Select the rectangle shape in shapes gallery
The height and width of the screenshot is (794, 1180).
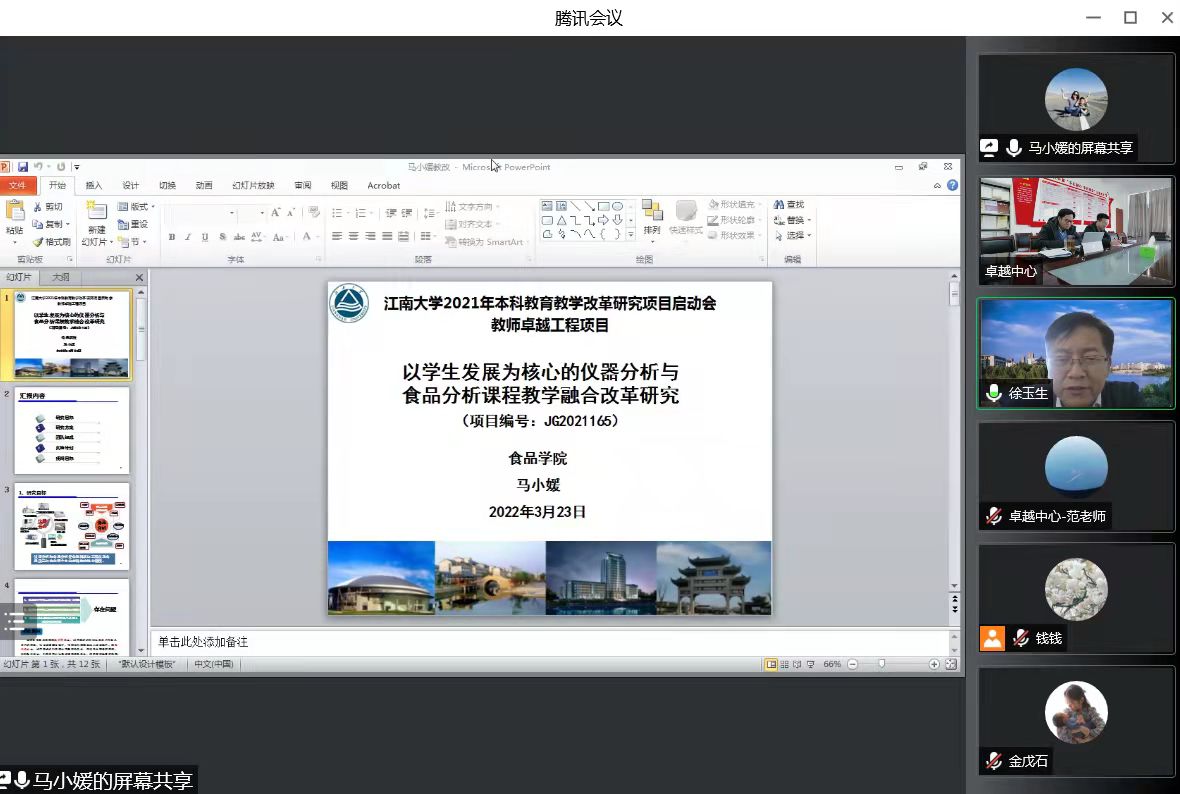[x=603, y=206]
